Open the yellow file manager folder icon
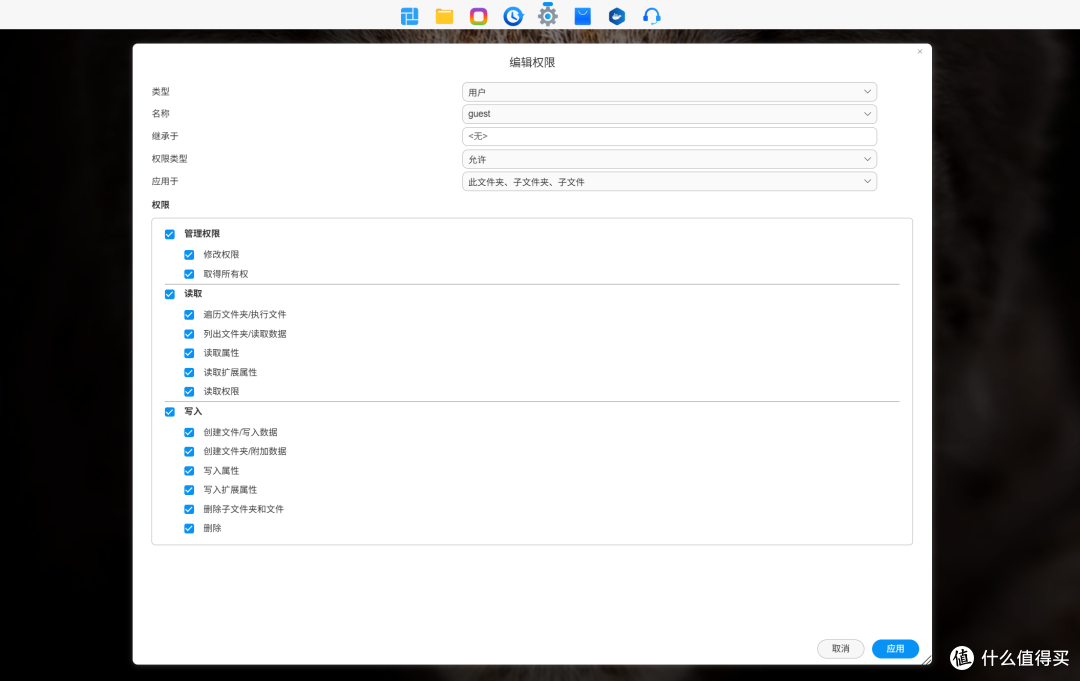This screenshot has width=1080, height=681. click(445, 16)
